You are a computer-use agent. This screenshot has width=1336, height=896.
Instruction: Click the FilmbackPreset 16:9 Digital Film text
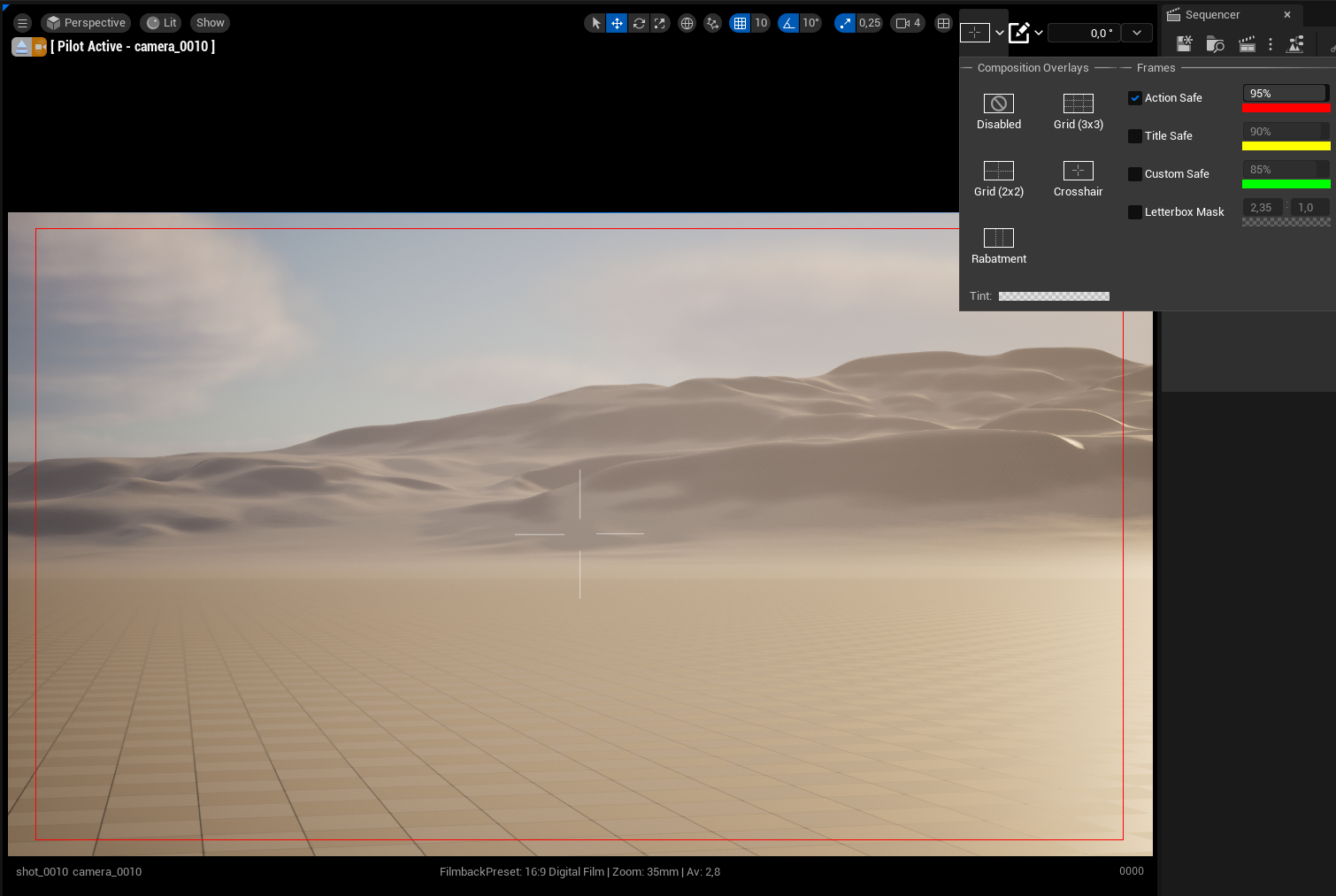point(522,872)
